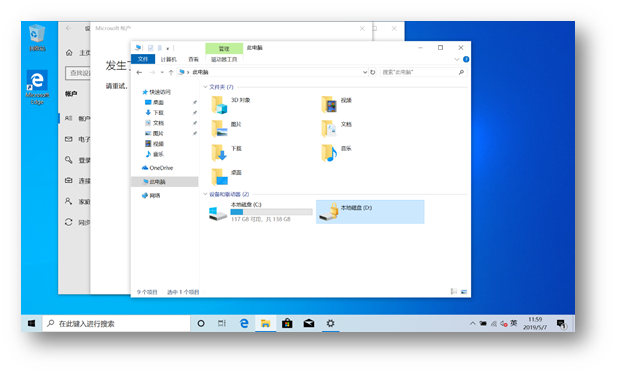Viewport: 617px width, 374px height.
Task: Click the C: drive capacity bar
Action: [271, 212]
